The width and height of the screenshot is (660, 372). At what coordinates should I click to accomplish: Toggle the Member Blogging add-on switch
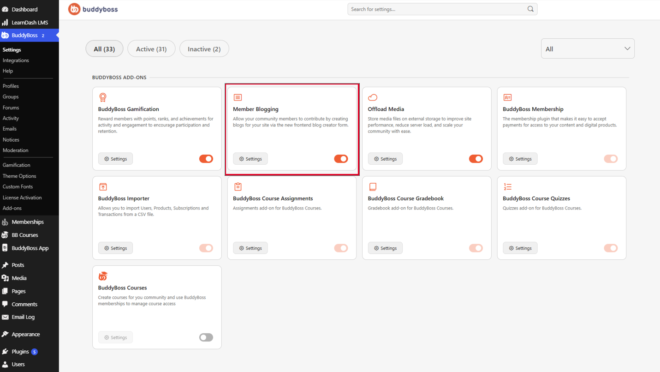(341, 159)
